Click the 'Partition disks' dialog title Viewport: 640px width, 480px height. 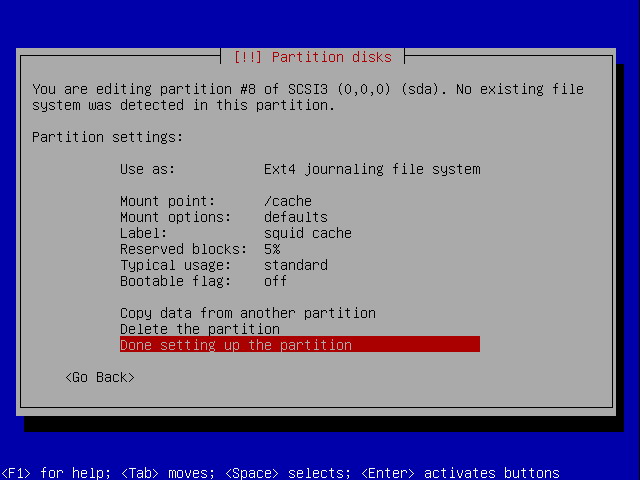(313, 57)
